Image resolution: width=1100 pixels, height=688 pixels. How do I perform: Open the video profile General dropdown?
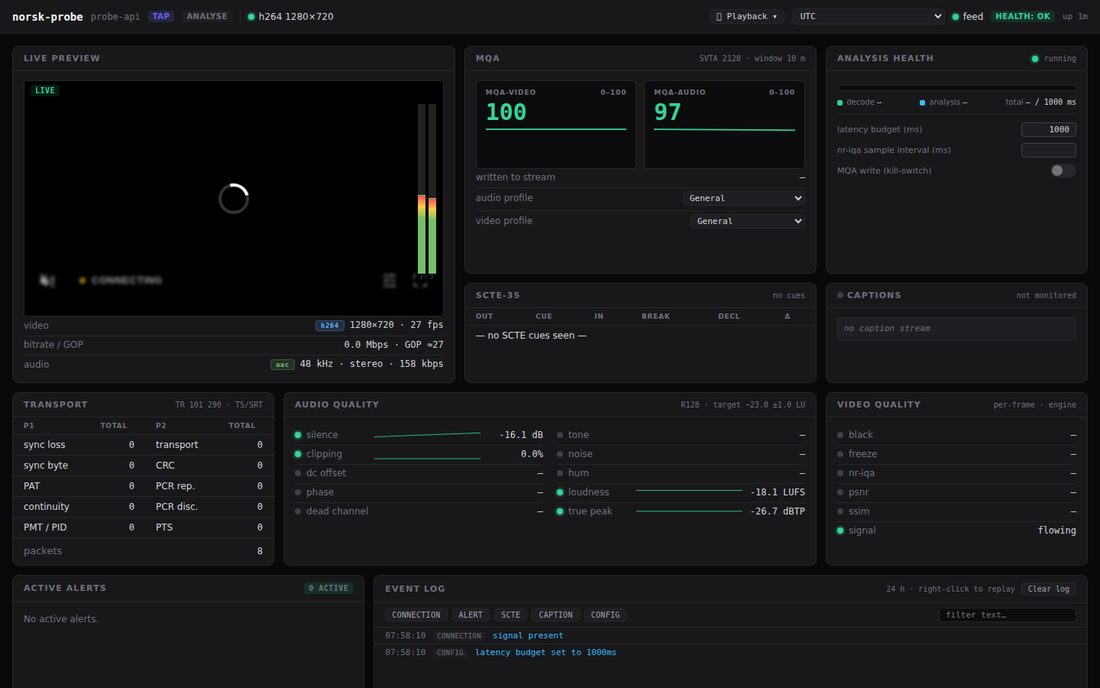click(x=747, y=221)
